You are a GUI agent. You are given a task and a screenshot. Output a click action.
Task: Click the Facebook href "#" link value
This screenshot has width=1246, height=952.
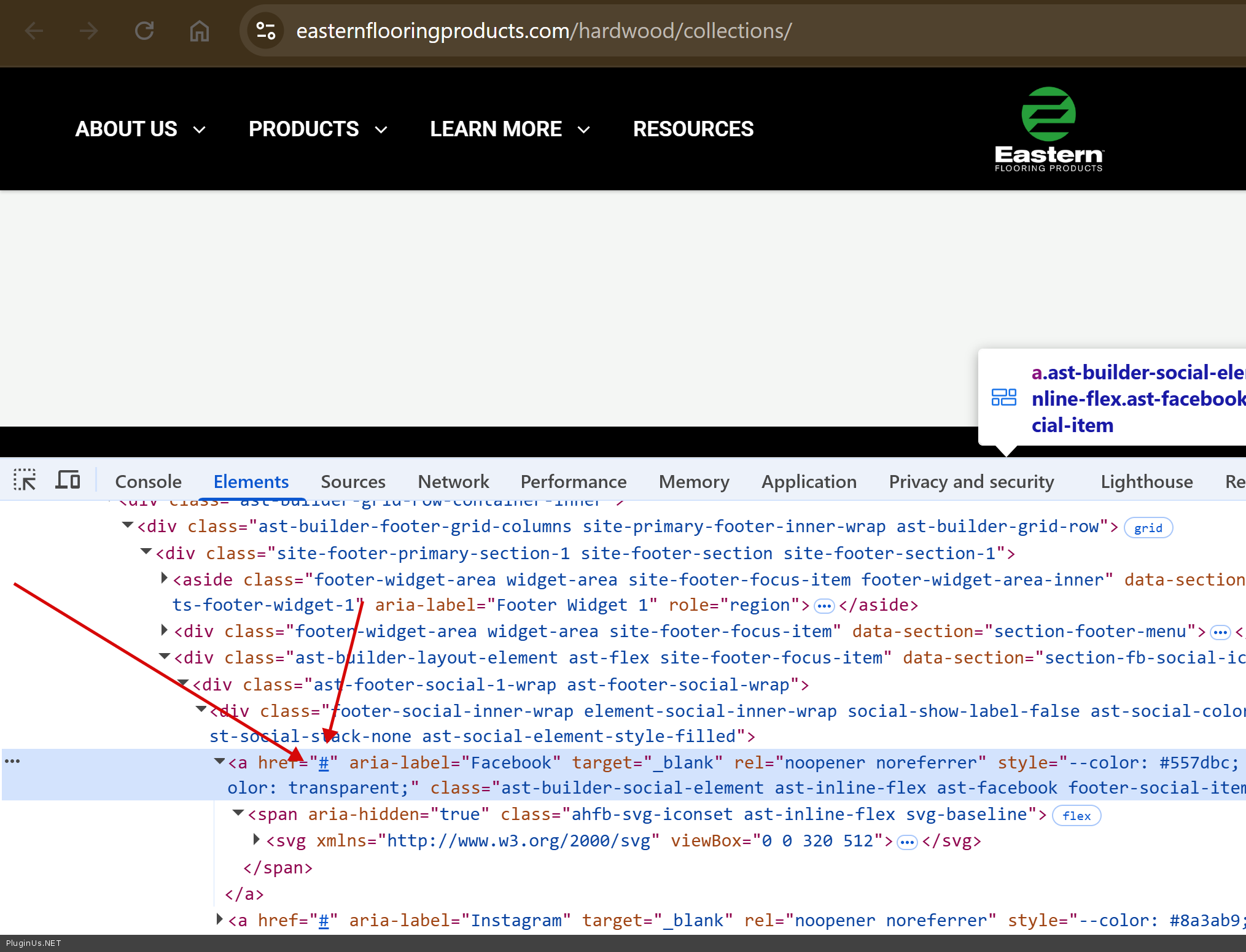coord(324,763)
